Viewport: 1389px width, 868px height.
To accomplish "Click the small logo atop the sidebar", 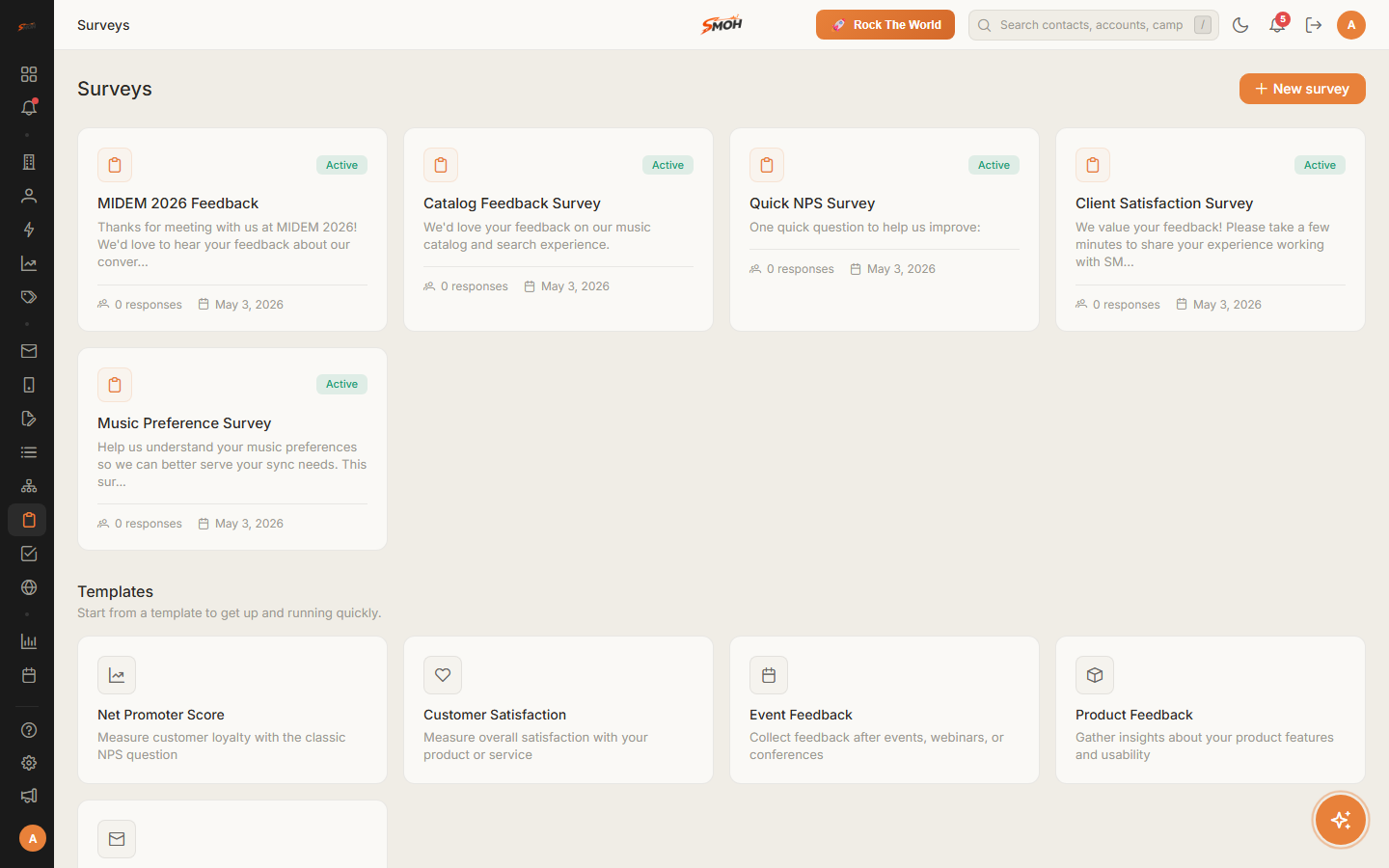I will click(x=27, y=26).
